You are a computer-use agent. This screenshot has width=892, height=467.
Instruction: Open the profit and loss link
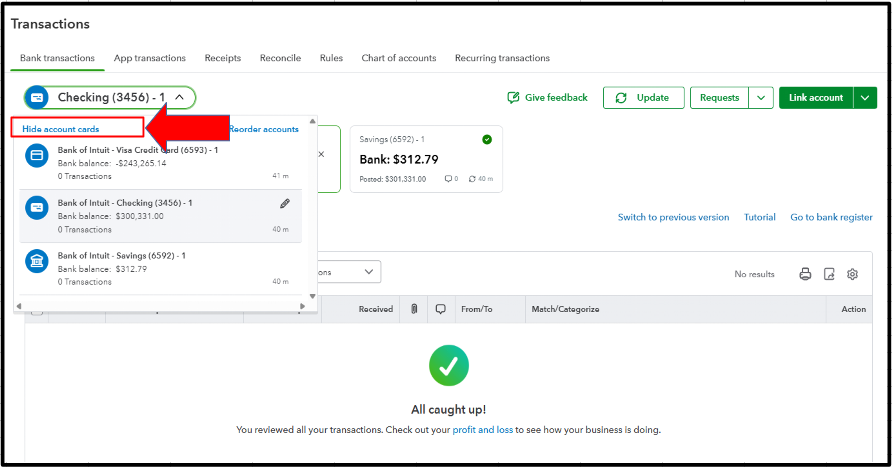[482, 430]
